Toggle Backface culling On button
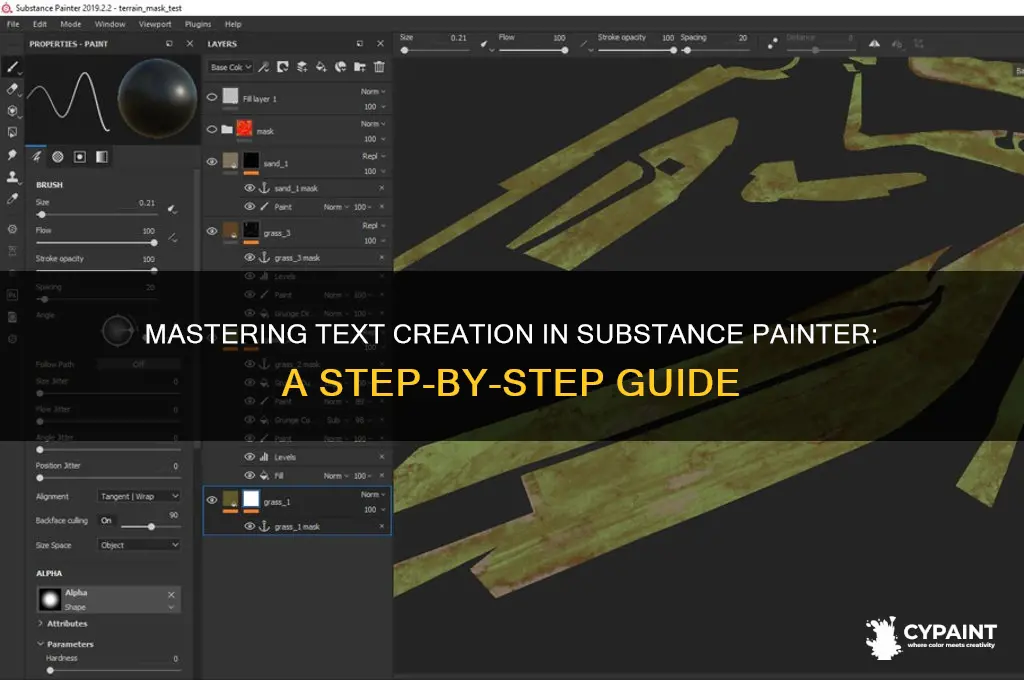This screenshot has width=1024, height=680. pos(106,521)
